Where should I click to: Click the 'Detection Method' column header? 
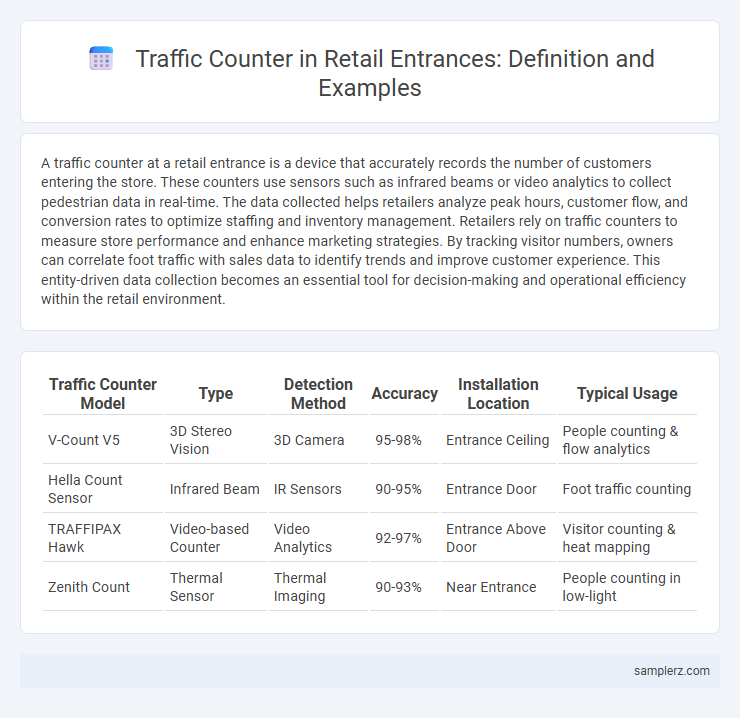318,394
